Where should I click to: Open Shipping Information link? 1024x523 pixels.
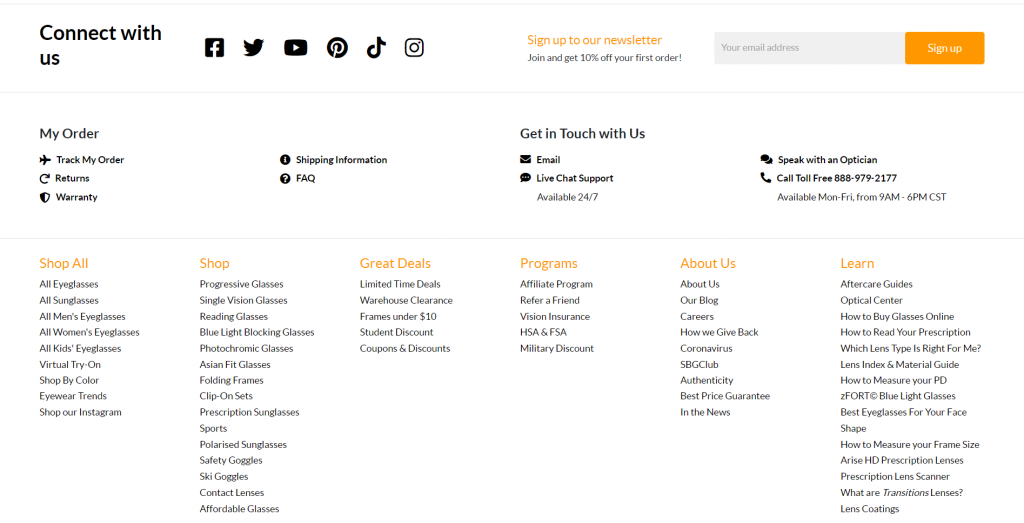[x=342, y=160]
